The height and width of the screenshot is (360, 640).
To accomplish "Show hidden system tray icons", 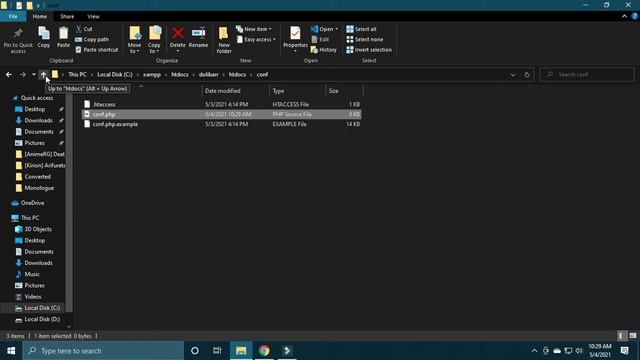I will point(534,351).
